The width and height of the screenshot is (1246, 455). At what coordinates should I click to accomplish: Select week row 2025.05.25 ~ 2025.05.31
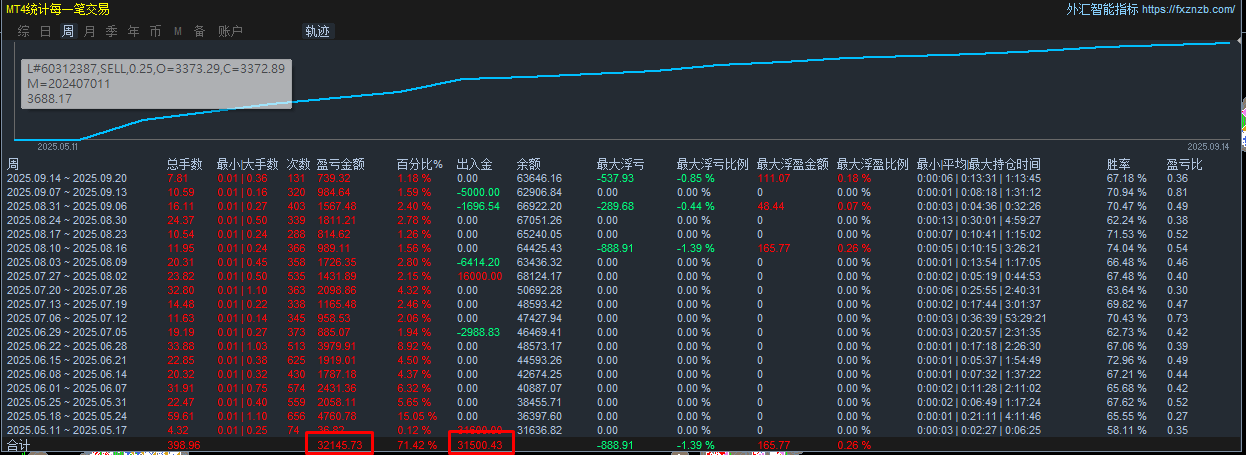pos(623,401)
